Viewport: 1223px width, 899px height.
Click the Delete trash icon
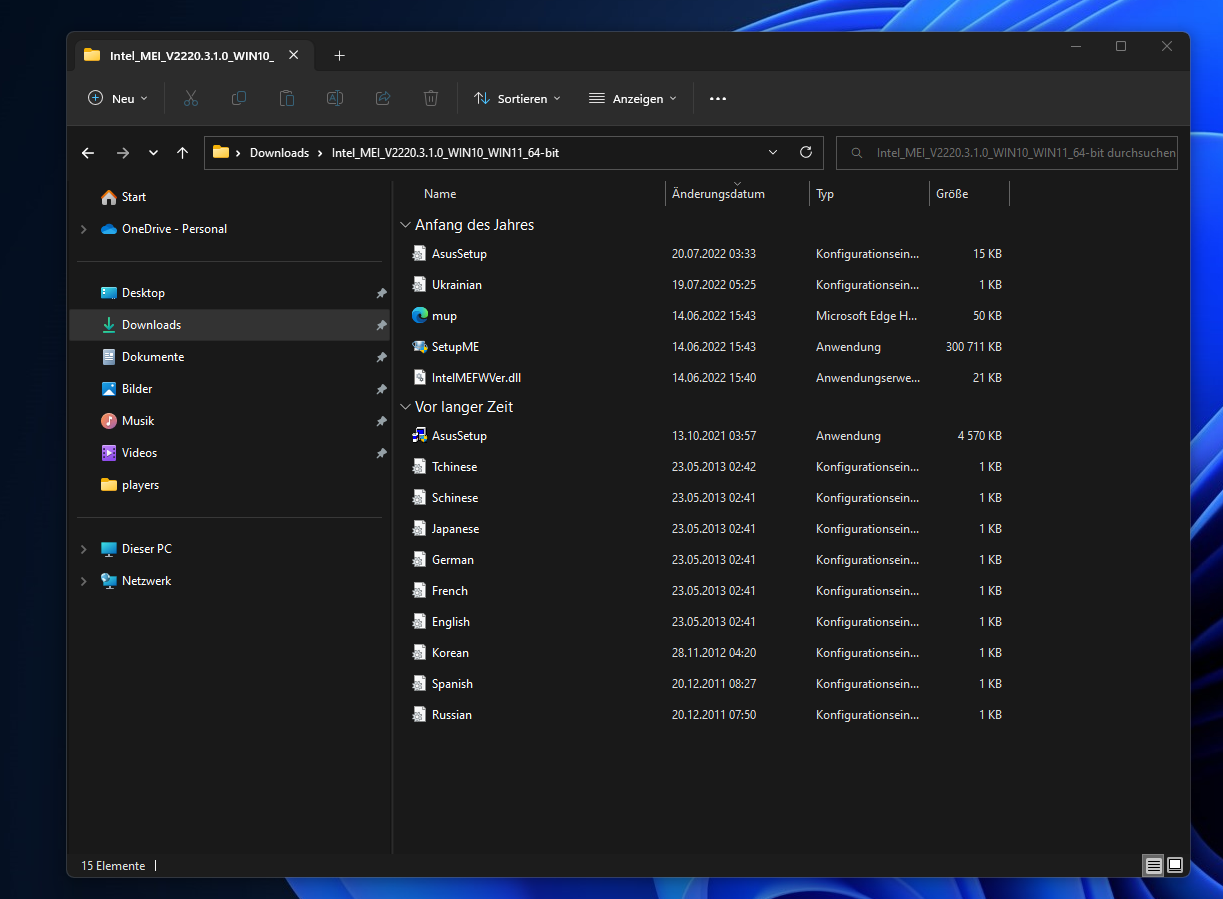coord(431,98)
